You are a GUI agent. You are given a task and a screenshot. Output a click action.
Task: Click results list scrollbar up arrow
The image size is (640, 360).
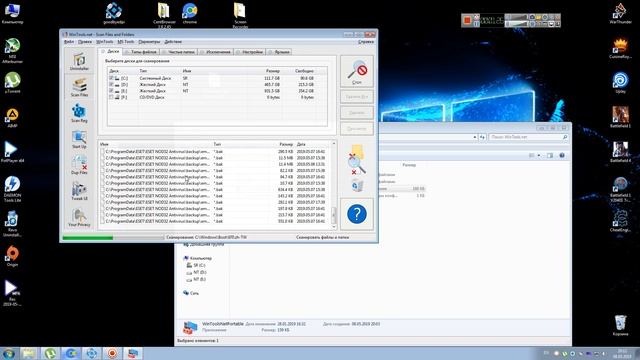(x=334, y=144)
